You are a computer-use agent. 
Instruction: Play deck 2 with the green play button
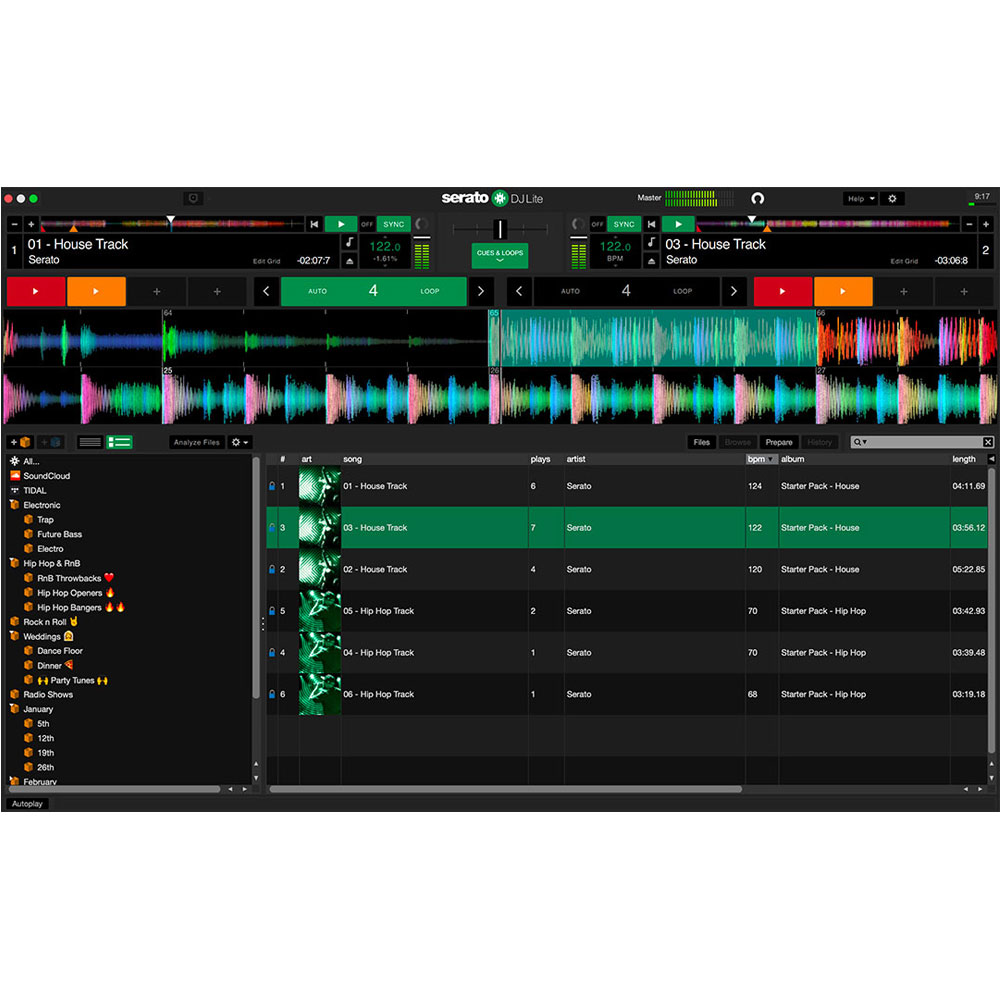(x=678, y=224)
